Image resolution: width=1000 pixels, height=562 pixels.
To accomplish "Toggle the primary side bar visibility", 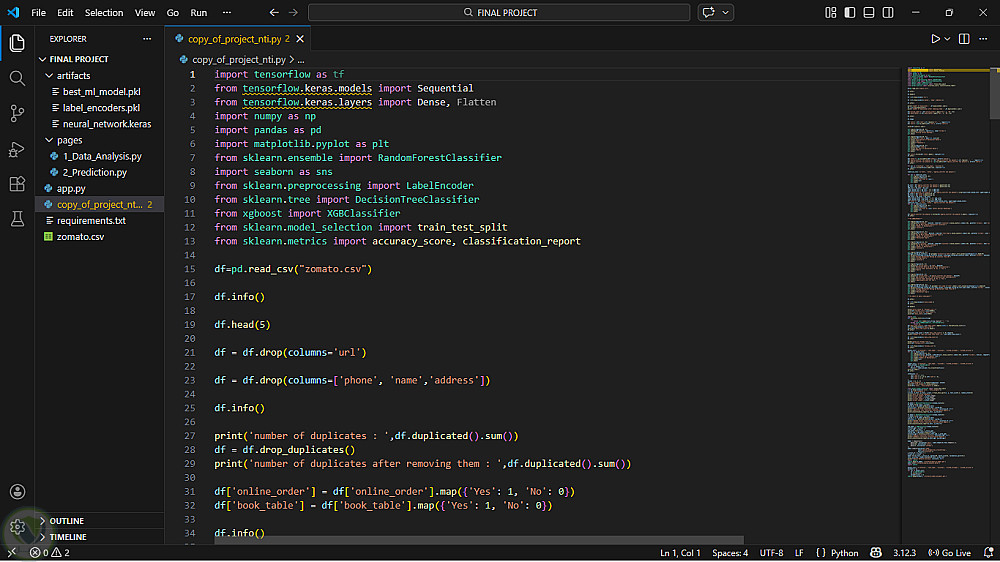I will [849, 13].
